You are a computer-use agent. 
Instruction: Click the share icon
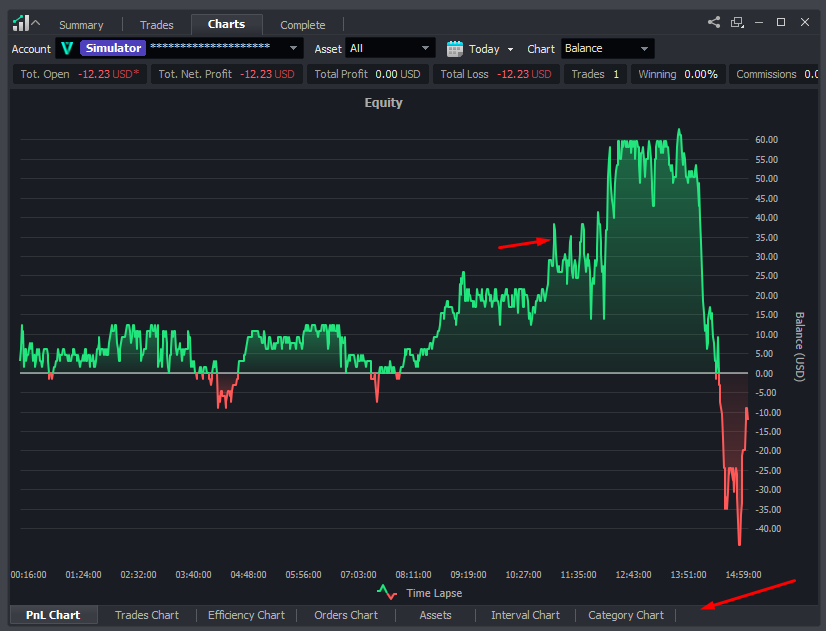click(x=714, y=22)
